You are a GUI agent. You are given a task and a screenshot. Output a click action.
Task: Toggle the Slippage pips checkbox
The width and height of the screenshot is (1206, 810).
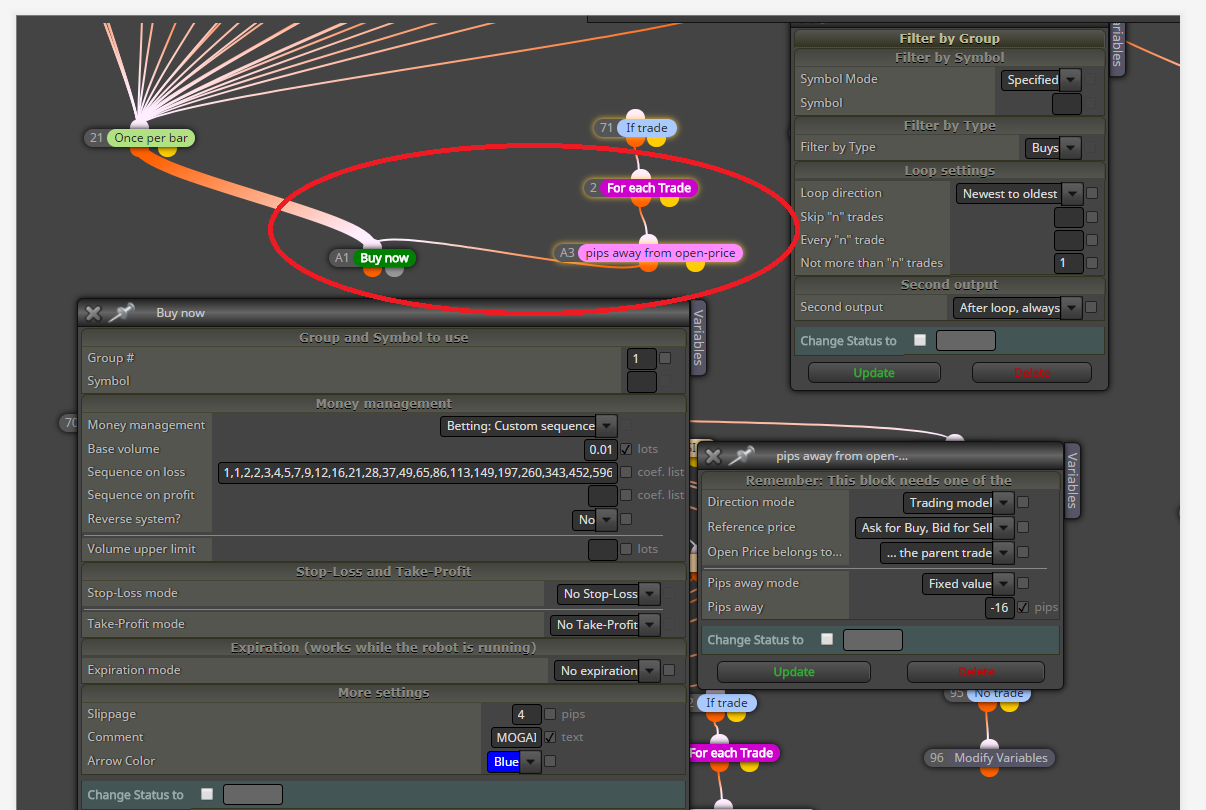point(550,714)
